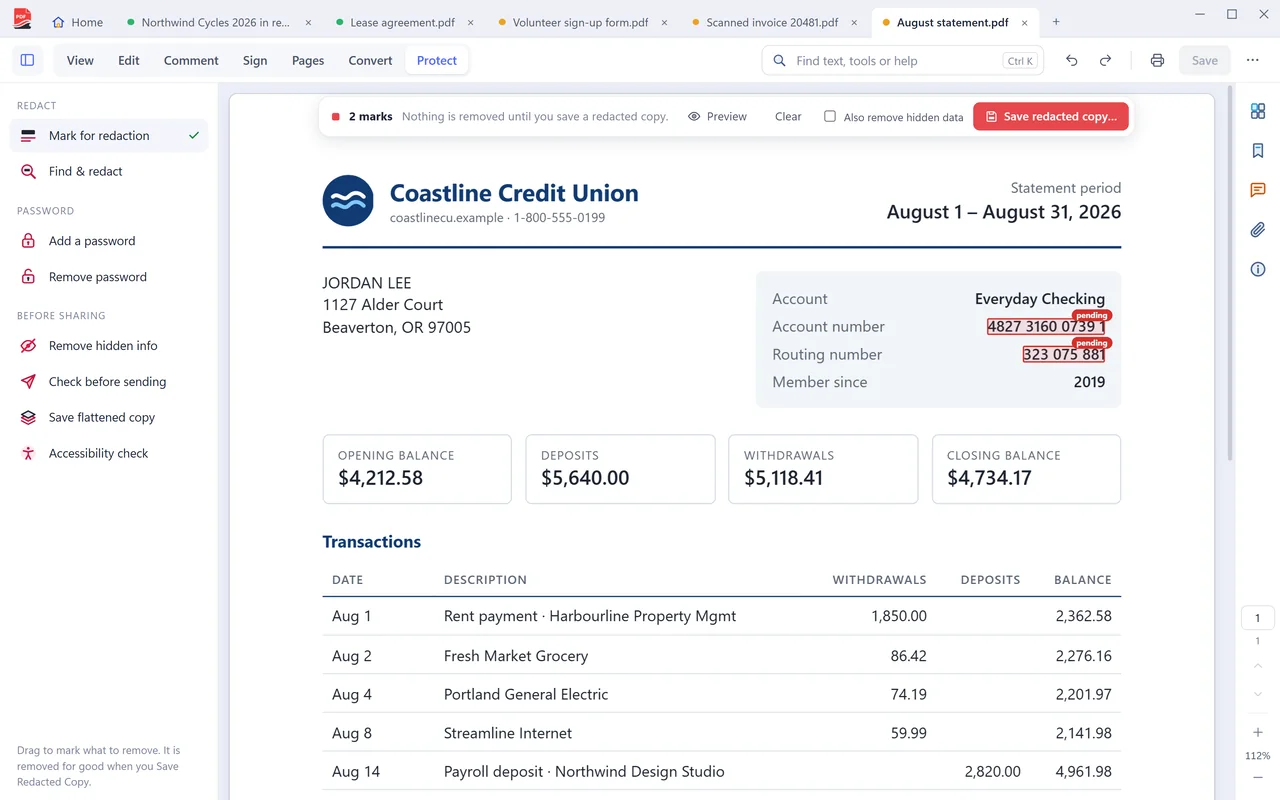Choose Add a password
The width and height of the screenshot is (1280, 800).
pos(109,241)
